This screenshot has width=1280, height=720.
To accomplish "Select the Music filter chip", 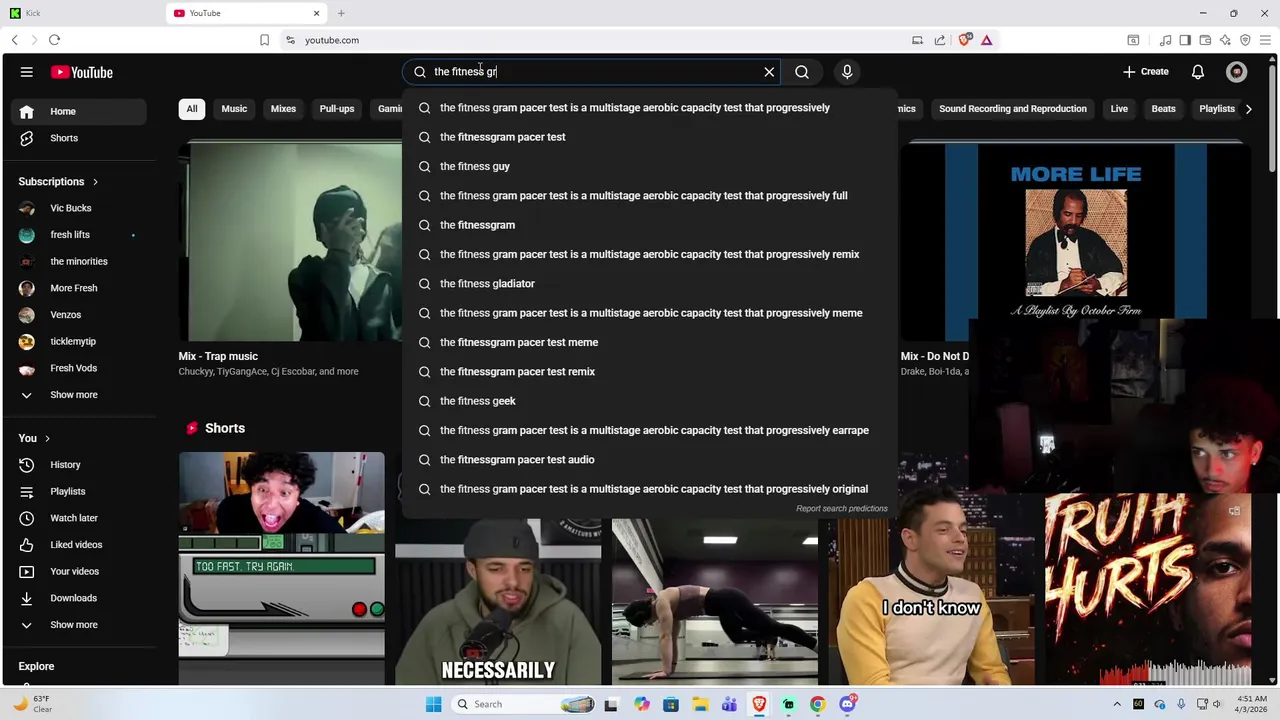I will pos(234,109).
